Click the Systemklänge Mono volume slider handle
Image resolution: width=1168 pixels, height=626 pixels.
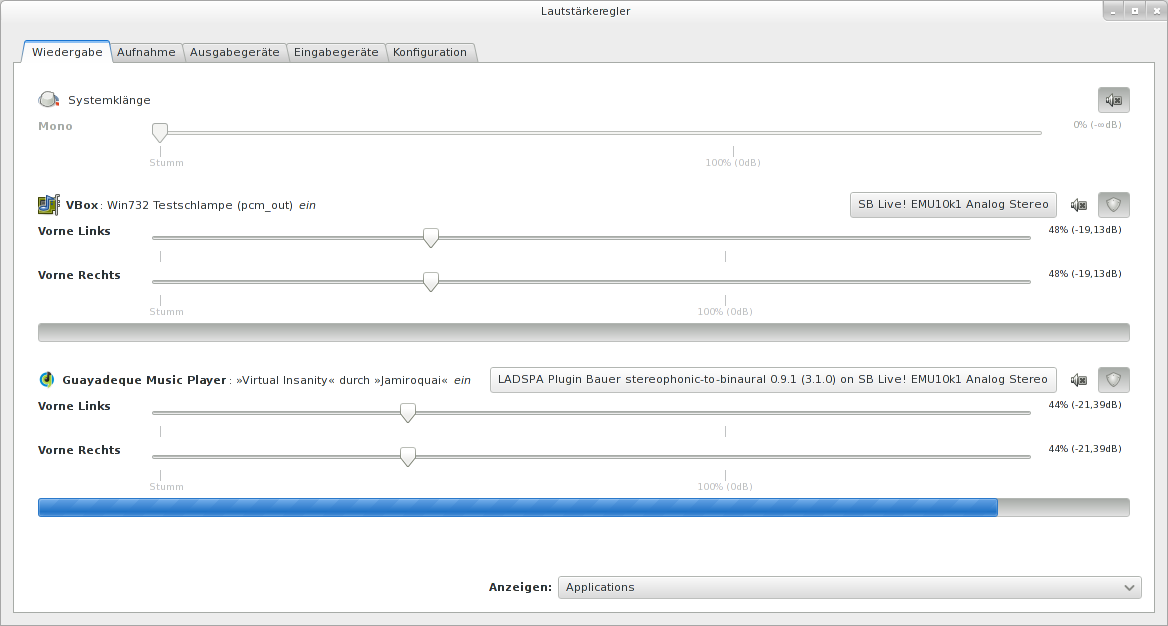pyautogui.click(x=159, y=132)
